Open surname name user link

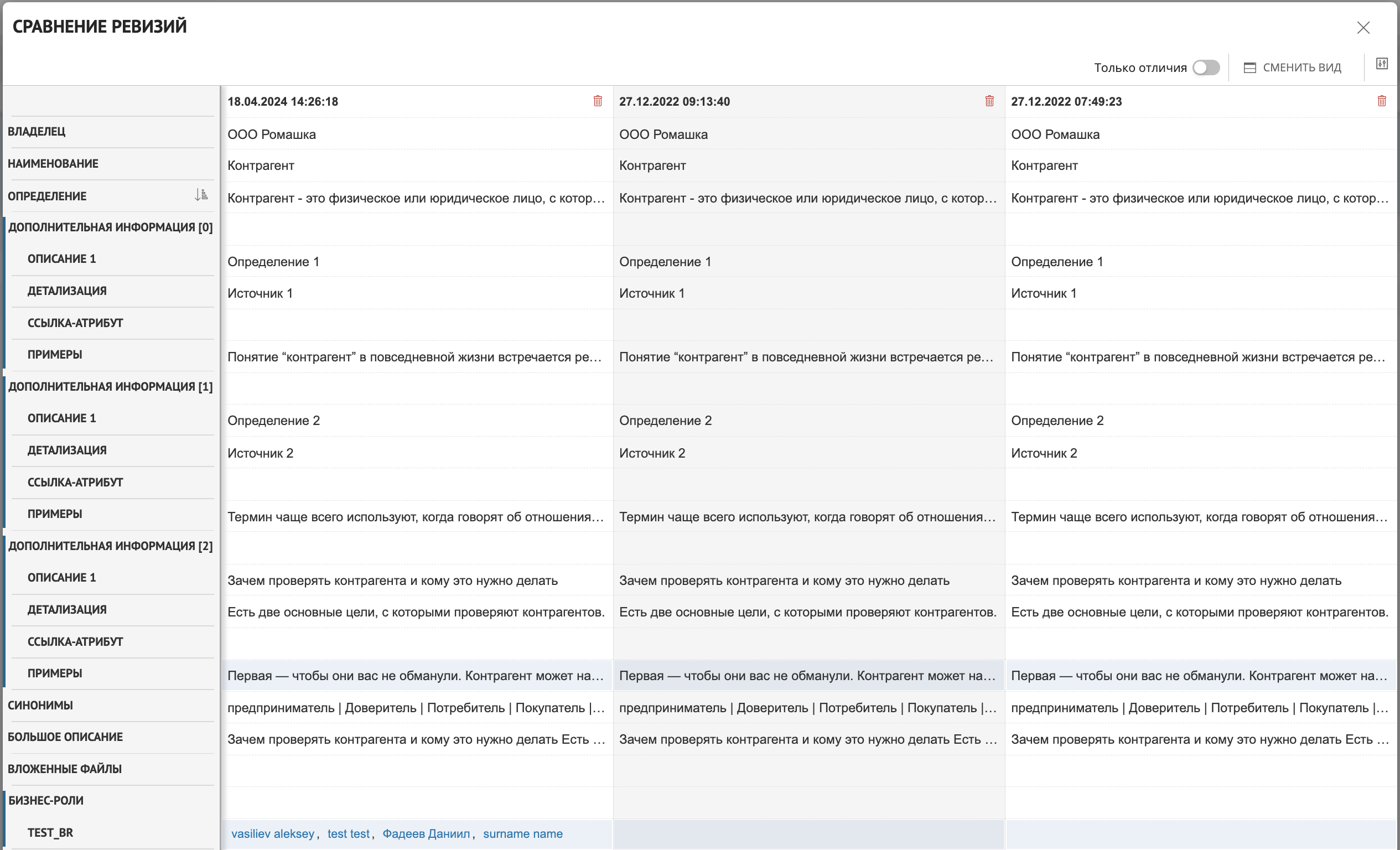click(523, 833)
